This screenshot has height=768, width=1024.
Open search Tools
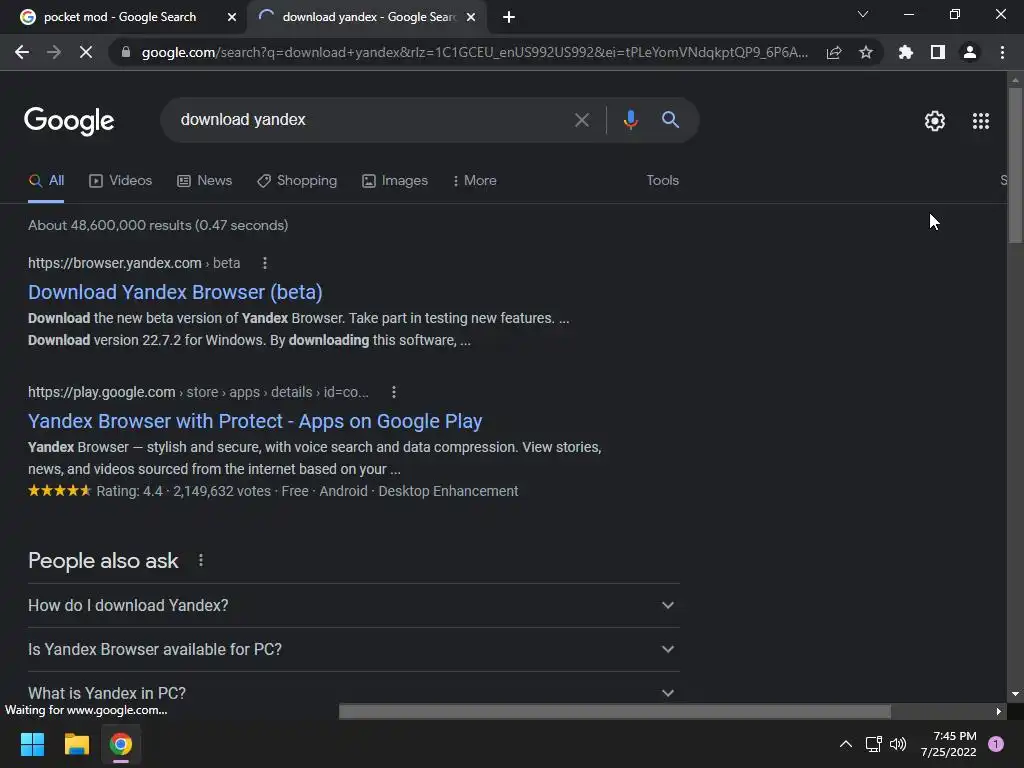[x=662, y=180]
